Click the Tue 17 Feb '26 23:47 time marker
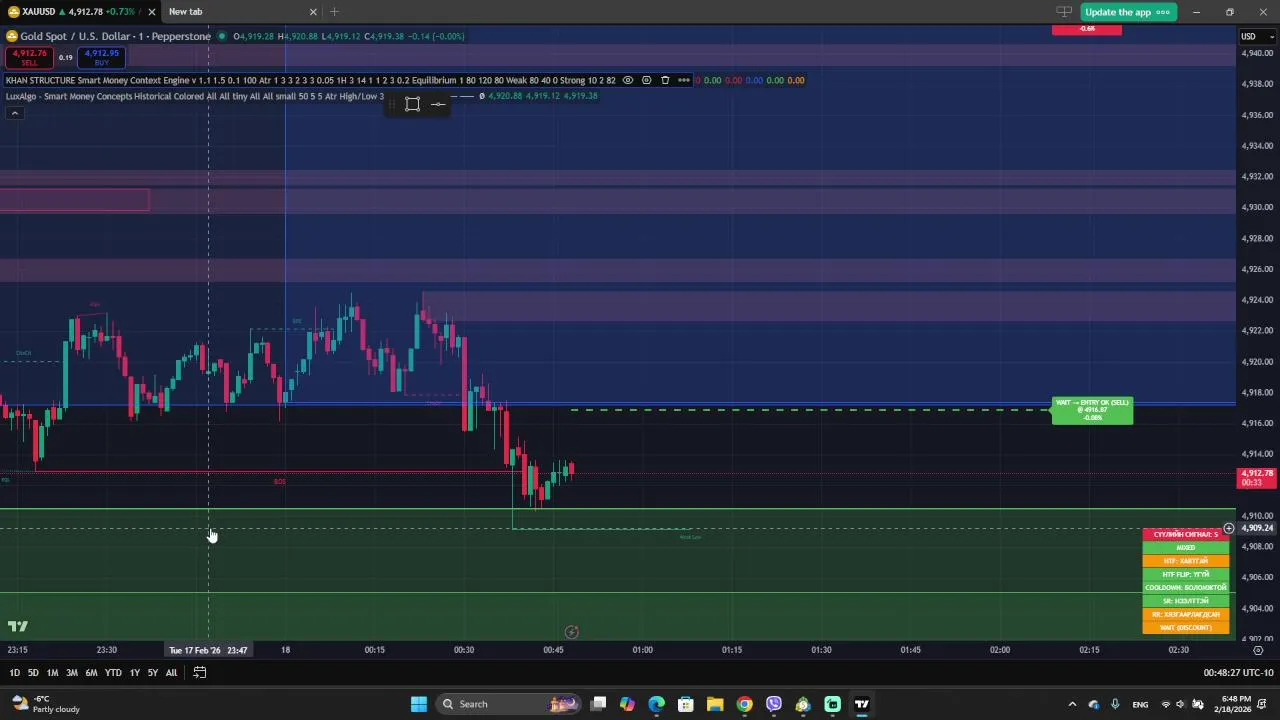 208,650
